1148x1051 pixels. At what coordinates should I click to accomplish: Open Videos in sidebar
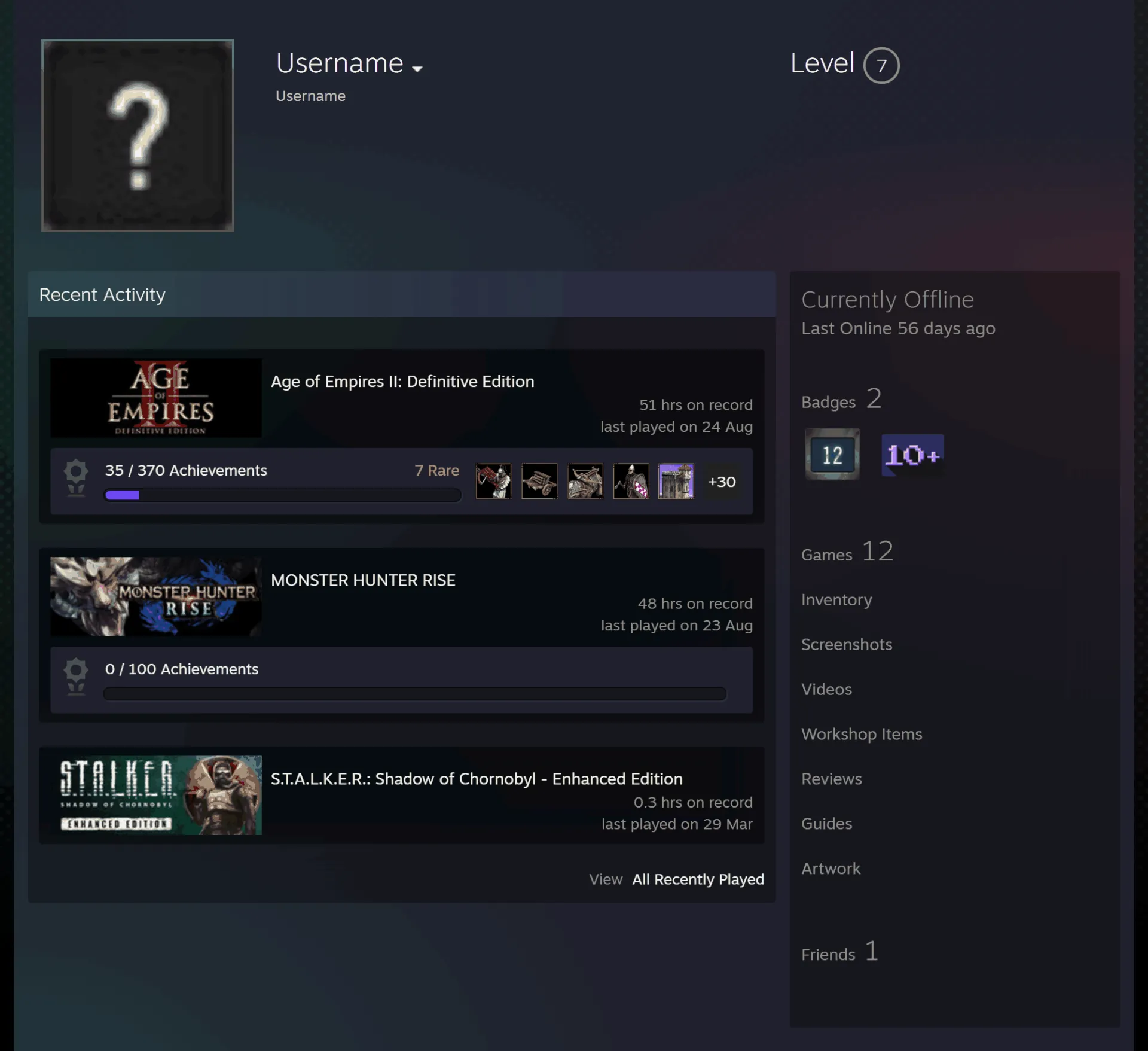[x=826, y=689]
